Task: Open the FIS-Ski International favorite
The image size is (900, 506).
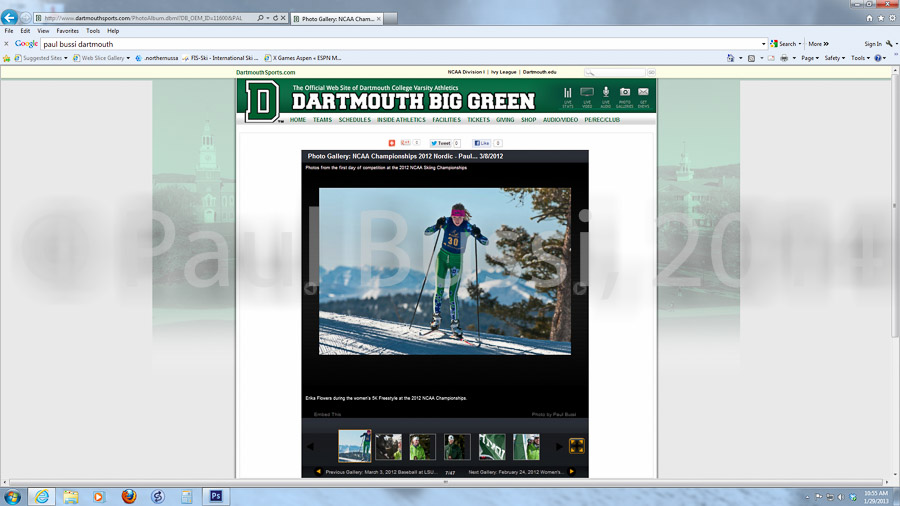Action: coord(220,58)
